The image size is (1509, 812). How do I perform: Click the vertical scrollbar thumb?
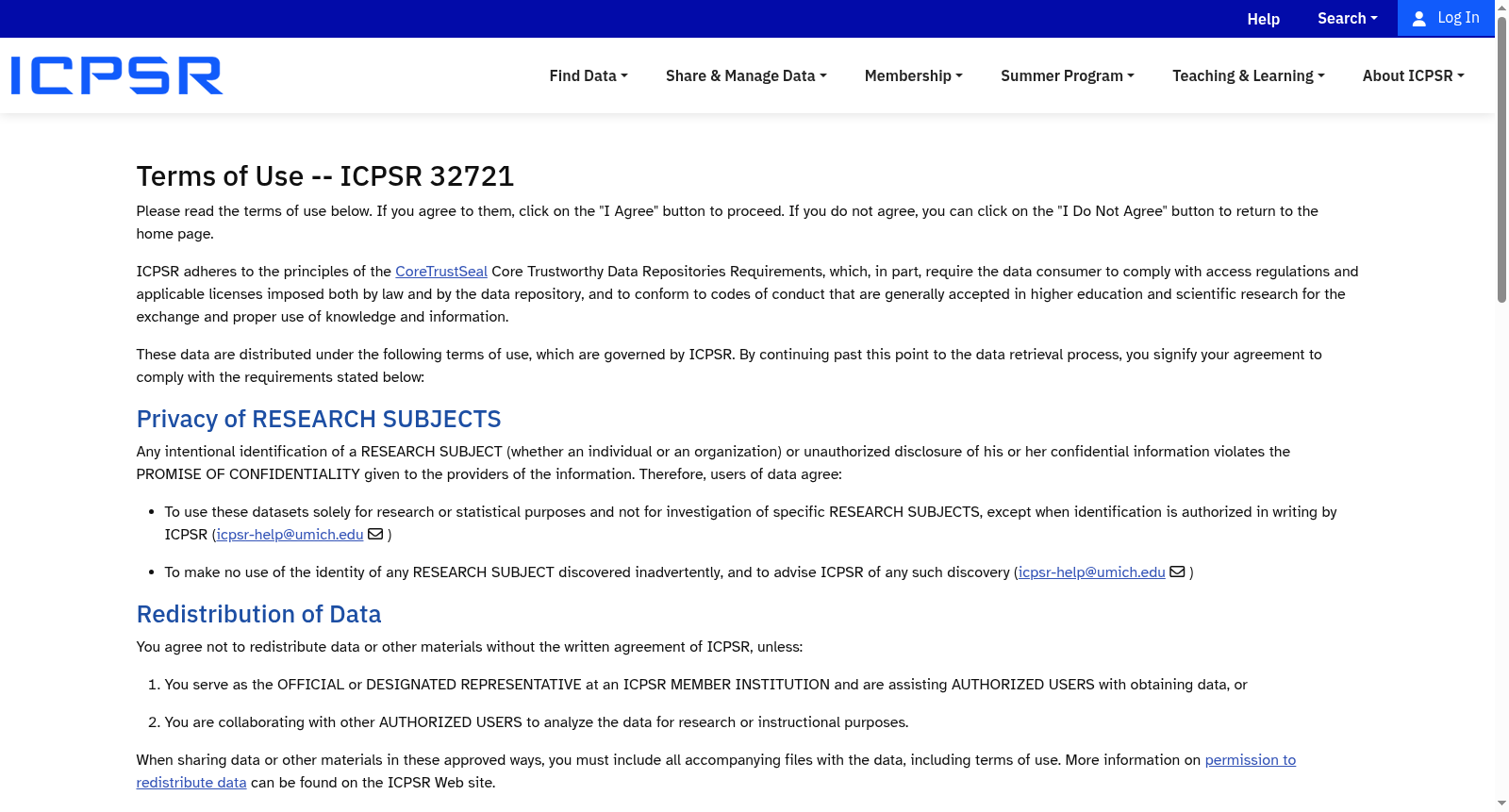[1501, 160]
